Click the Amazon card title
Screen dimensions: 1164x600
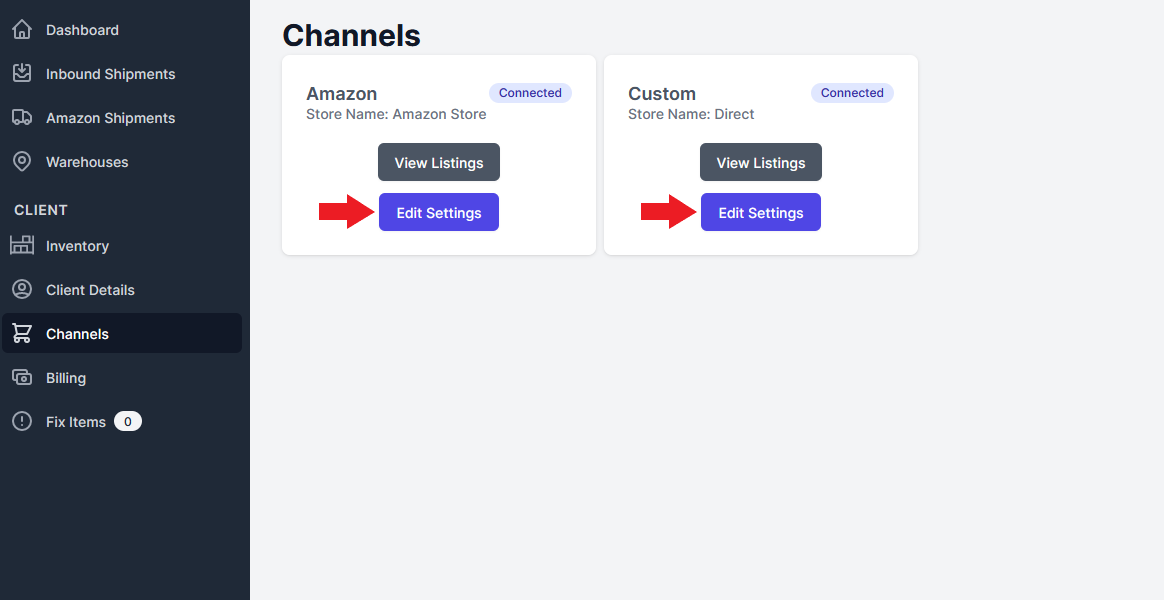341,94
